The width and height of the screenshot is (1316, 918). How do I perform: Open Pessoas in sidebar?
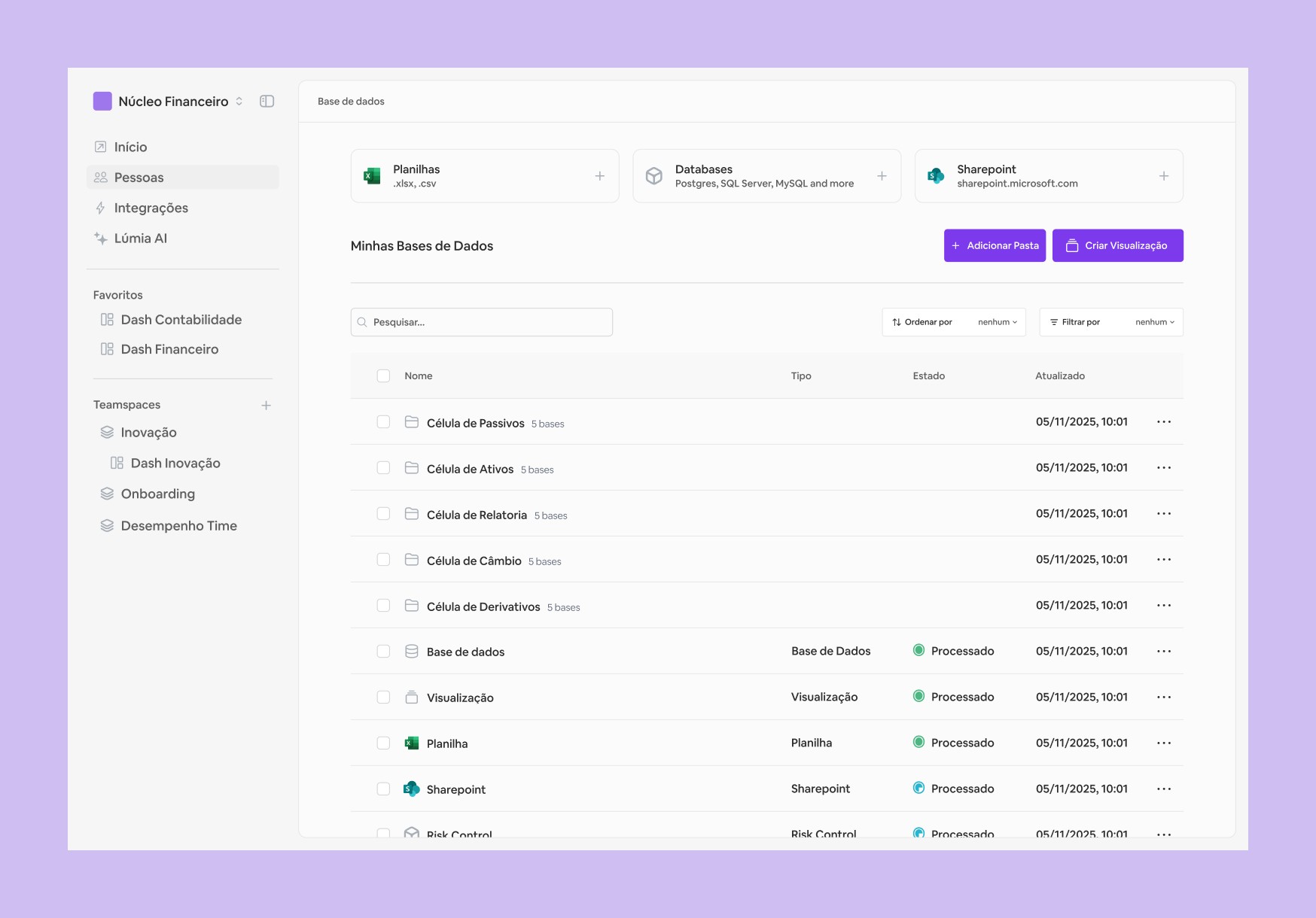[183, 178]
